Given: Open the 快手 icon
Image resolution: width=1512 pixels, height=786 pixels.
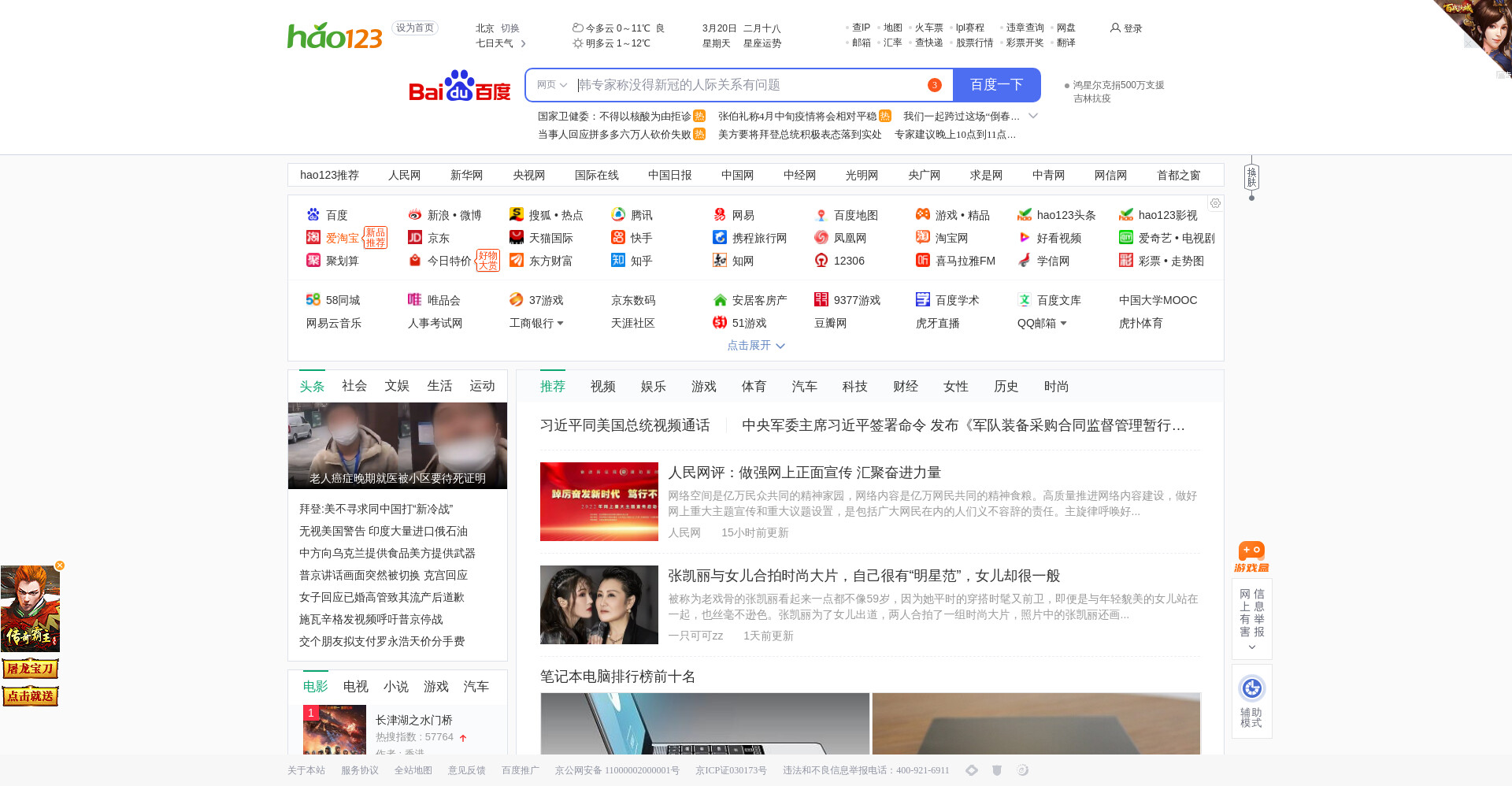Looking at the screenshot, I should pyautogui.click(x=618, y=237).
